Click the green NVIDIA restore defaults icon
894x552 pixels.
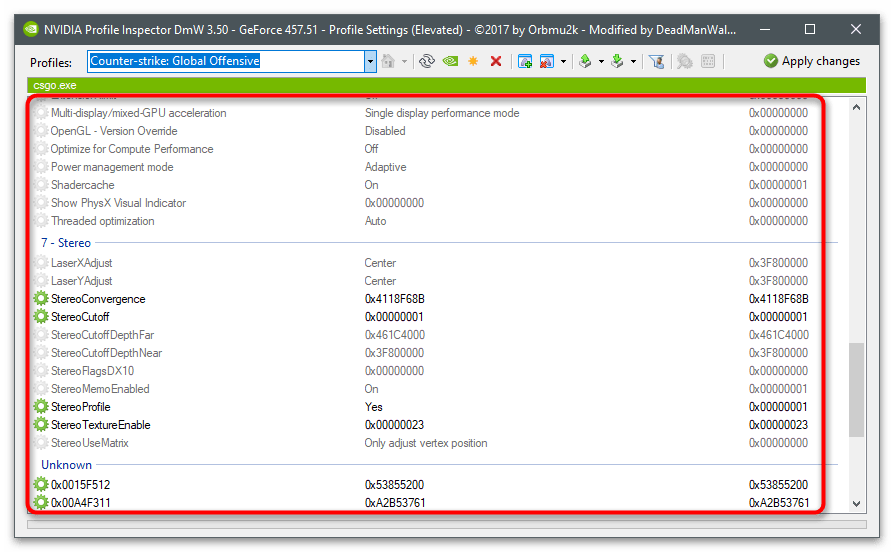coord(450,61)
